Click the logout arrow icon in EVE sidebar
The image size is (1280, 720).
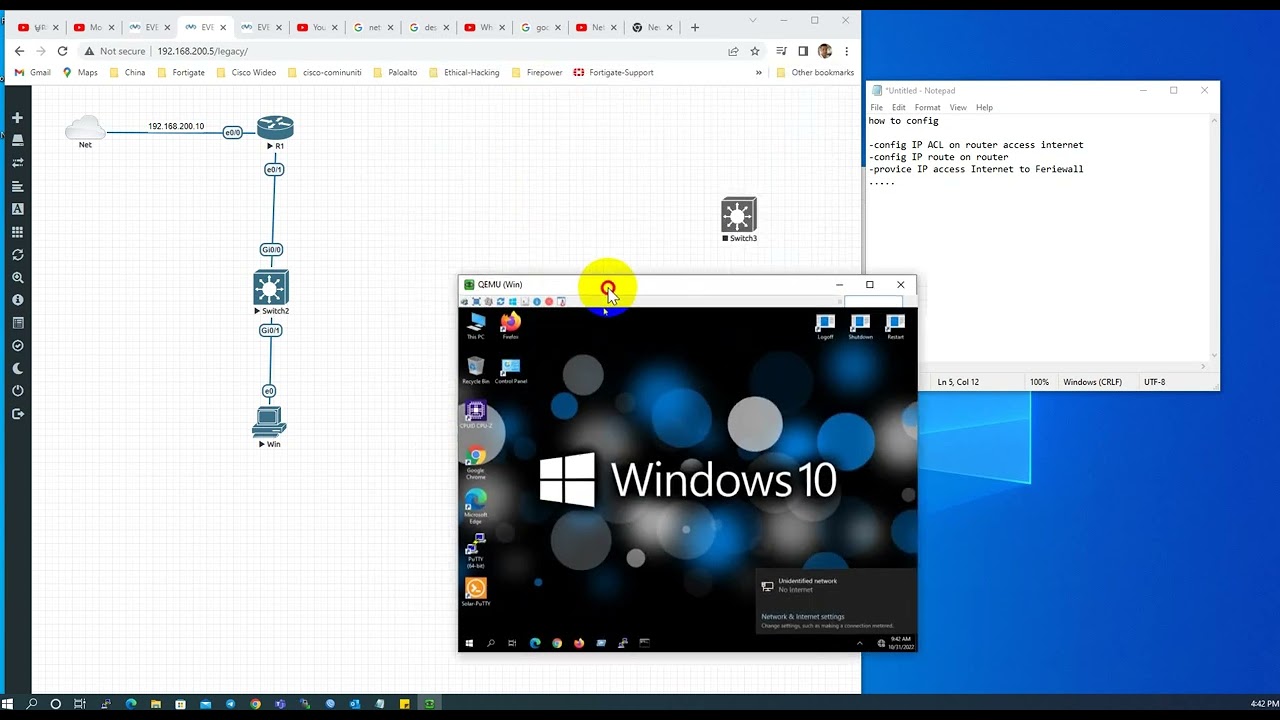click(17, 414)
